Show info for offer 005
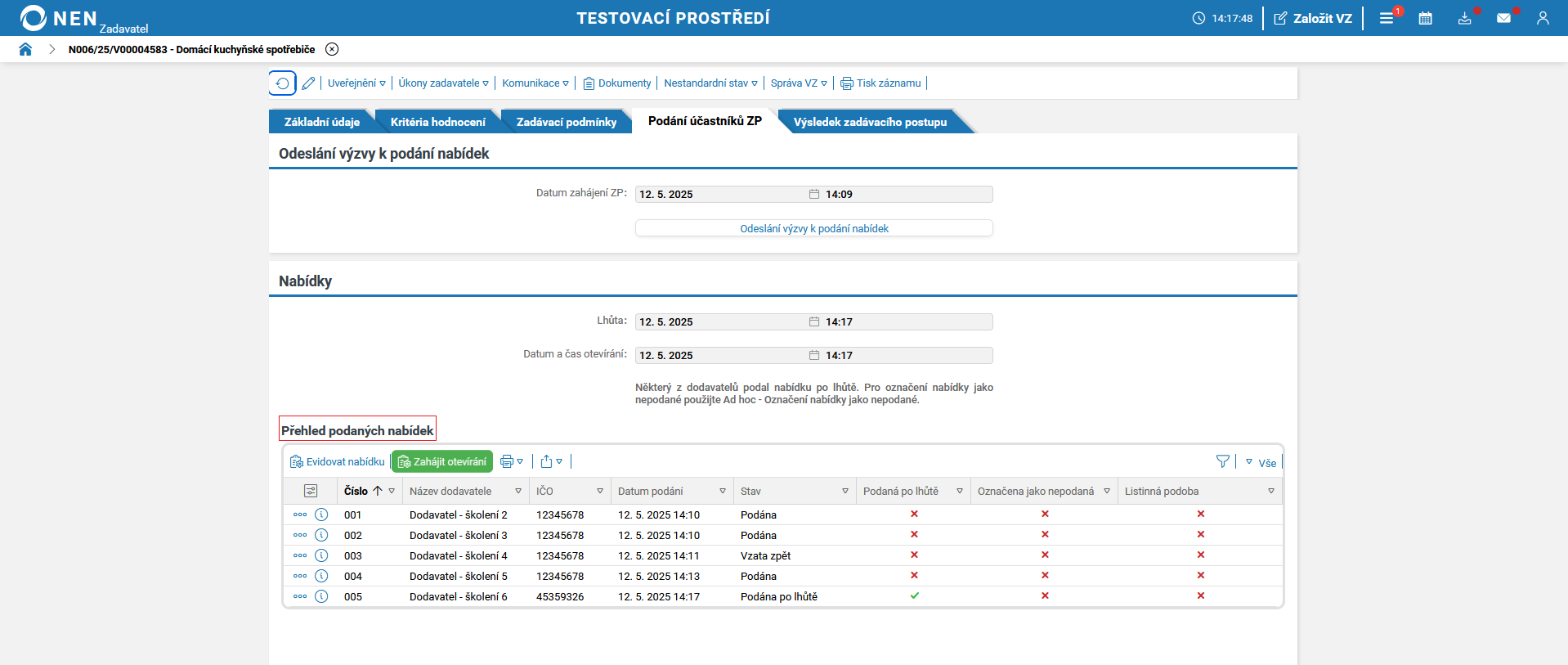1568x665 pixels. pos(321,596)
